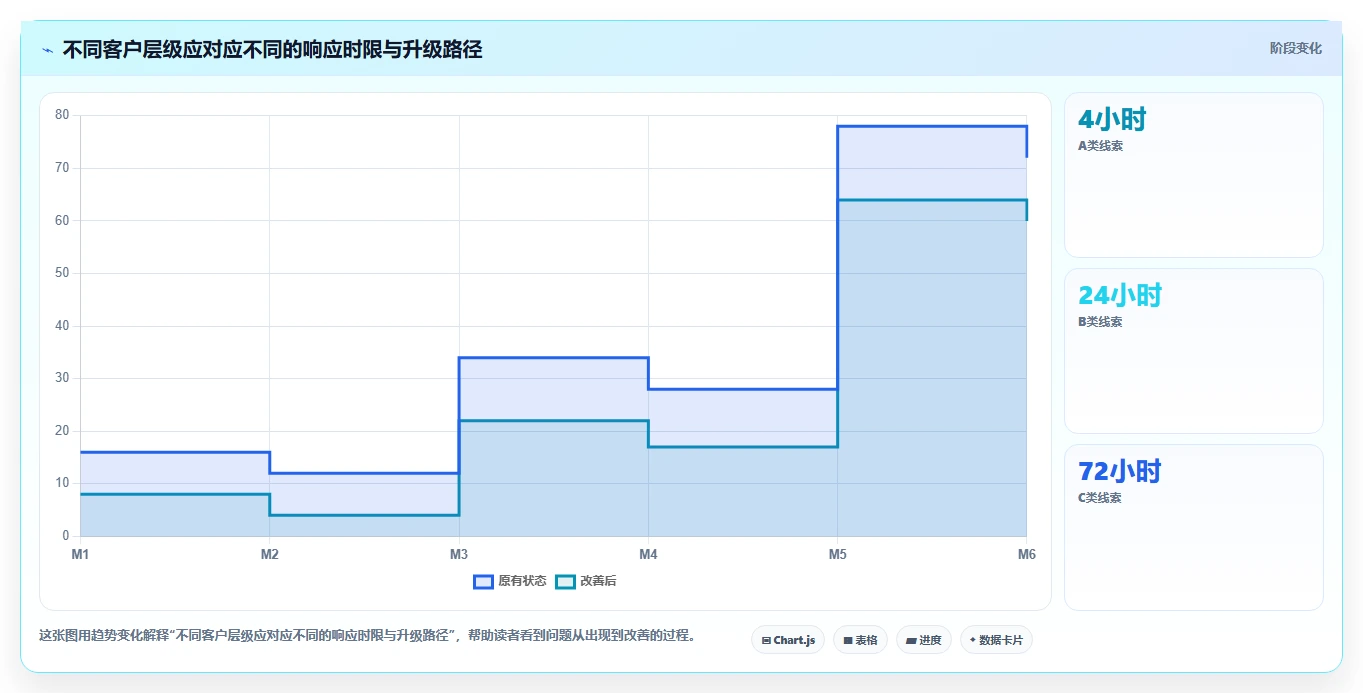Click the 阶段变化 label in header

pos(1296,48)
